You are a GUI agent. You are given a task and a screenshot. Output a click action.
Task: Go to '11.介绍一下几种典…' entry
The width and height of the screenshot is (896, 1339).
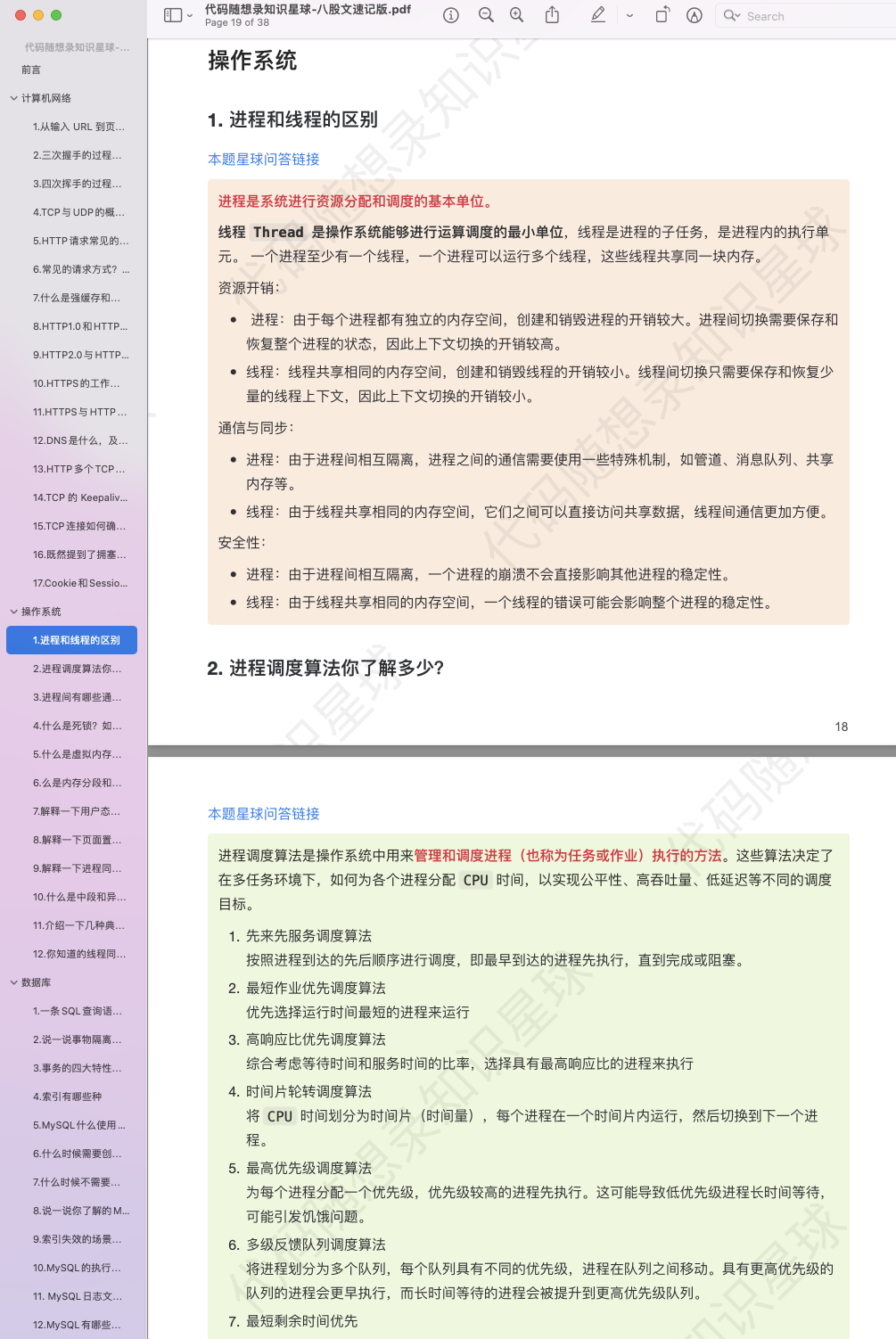pyautogui.click(x=79, y=925)
